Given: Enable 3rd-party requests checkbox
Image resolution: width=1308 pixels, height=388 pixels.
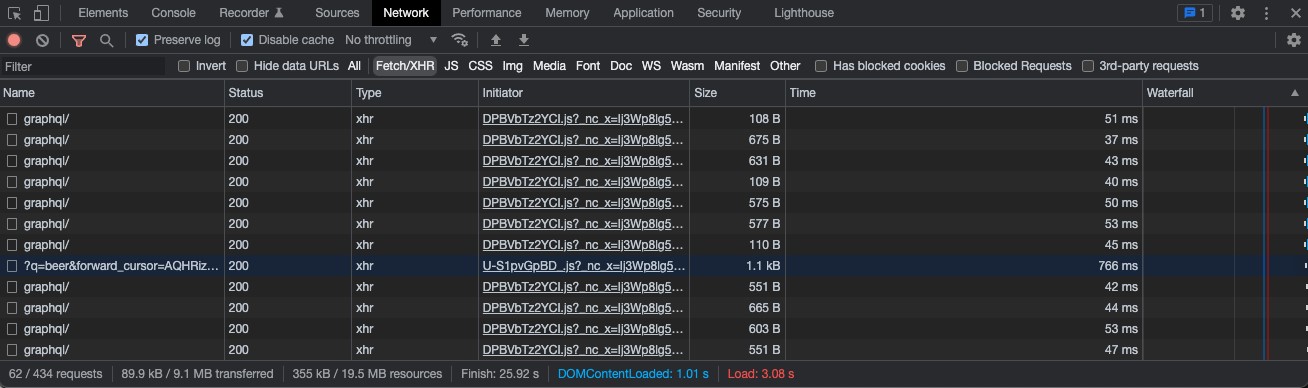Looking at the screenshot, I should coord(1088,66).
